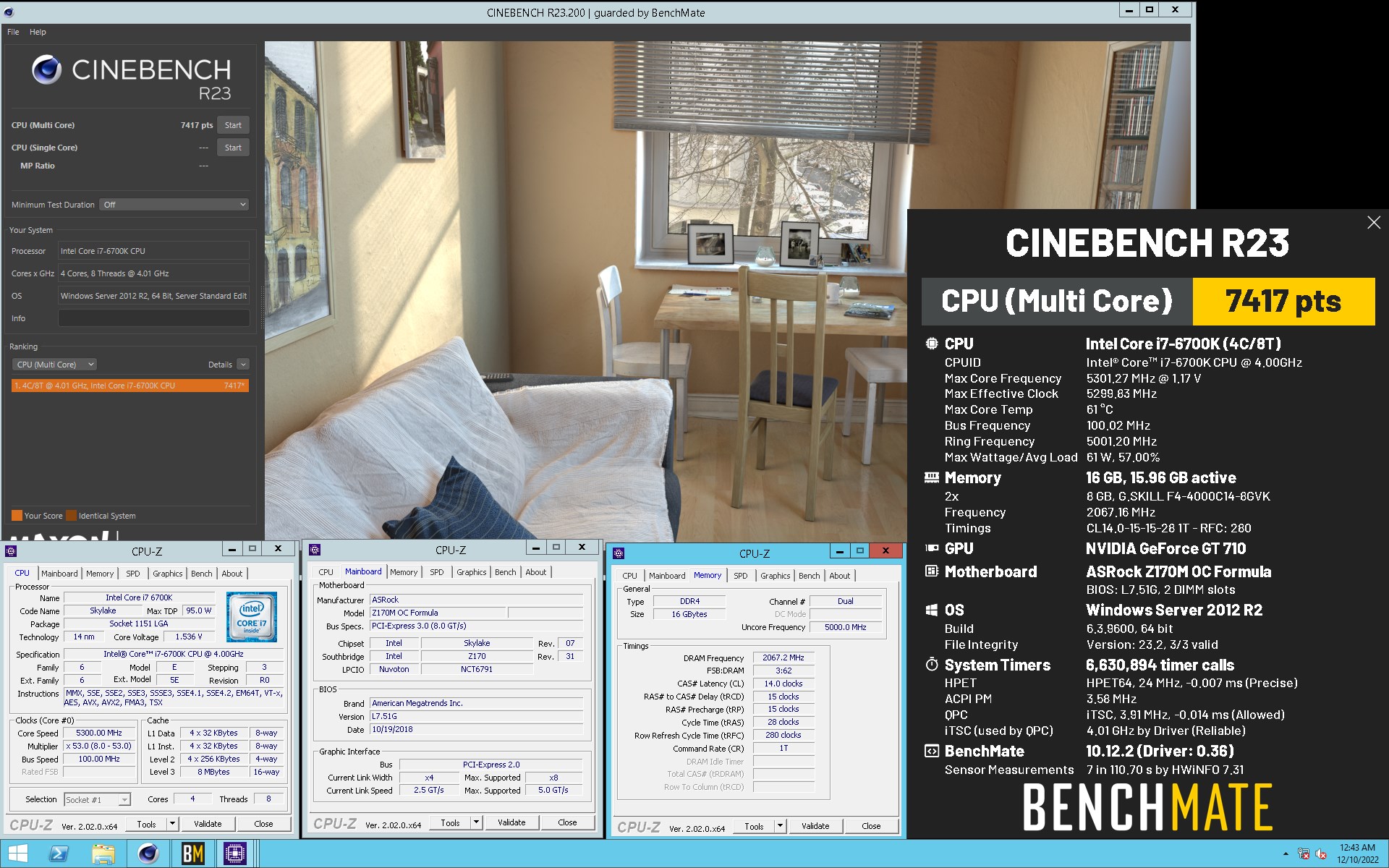Click the 7417 pts score banner
This screenshot has height=868, width=1389.
pos(1283,301)
